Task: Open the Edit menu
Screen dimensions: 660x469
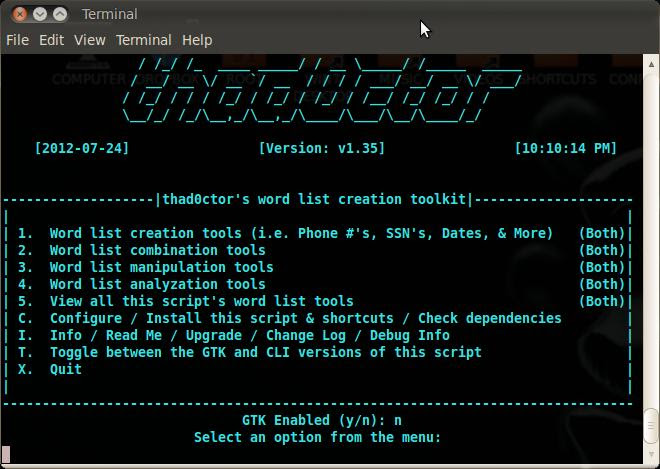Action: 51,40
